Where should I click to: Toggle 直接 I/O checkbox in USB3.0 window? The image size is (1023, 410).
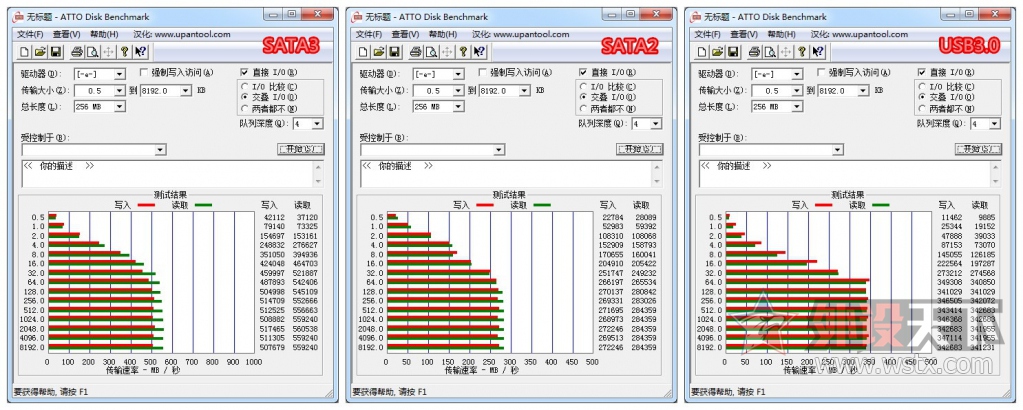[x=922, y=72]
